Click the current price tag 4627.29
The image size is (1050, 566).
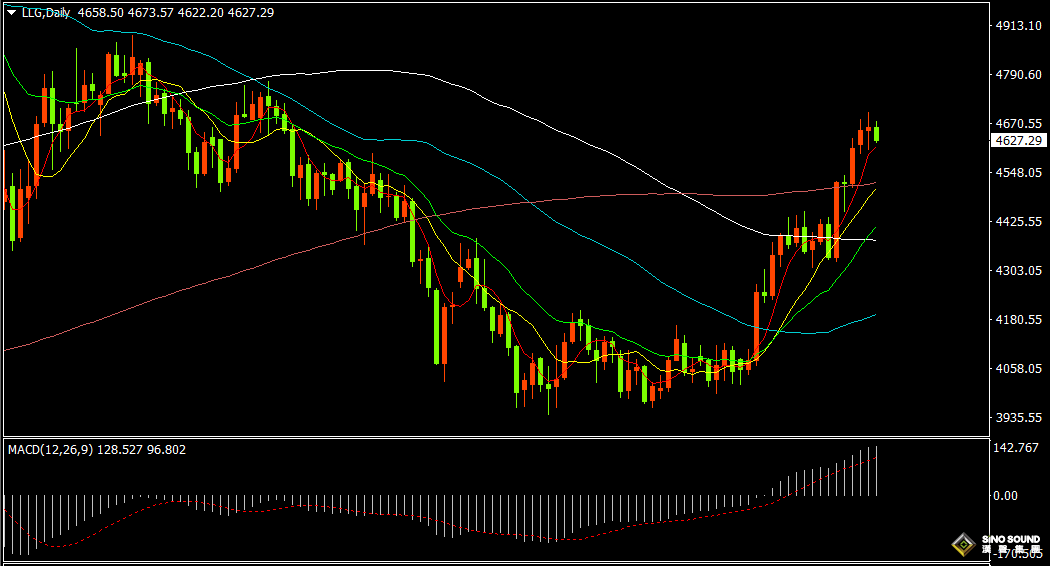pos(1018,141)
